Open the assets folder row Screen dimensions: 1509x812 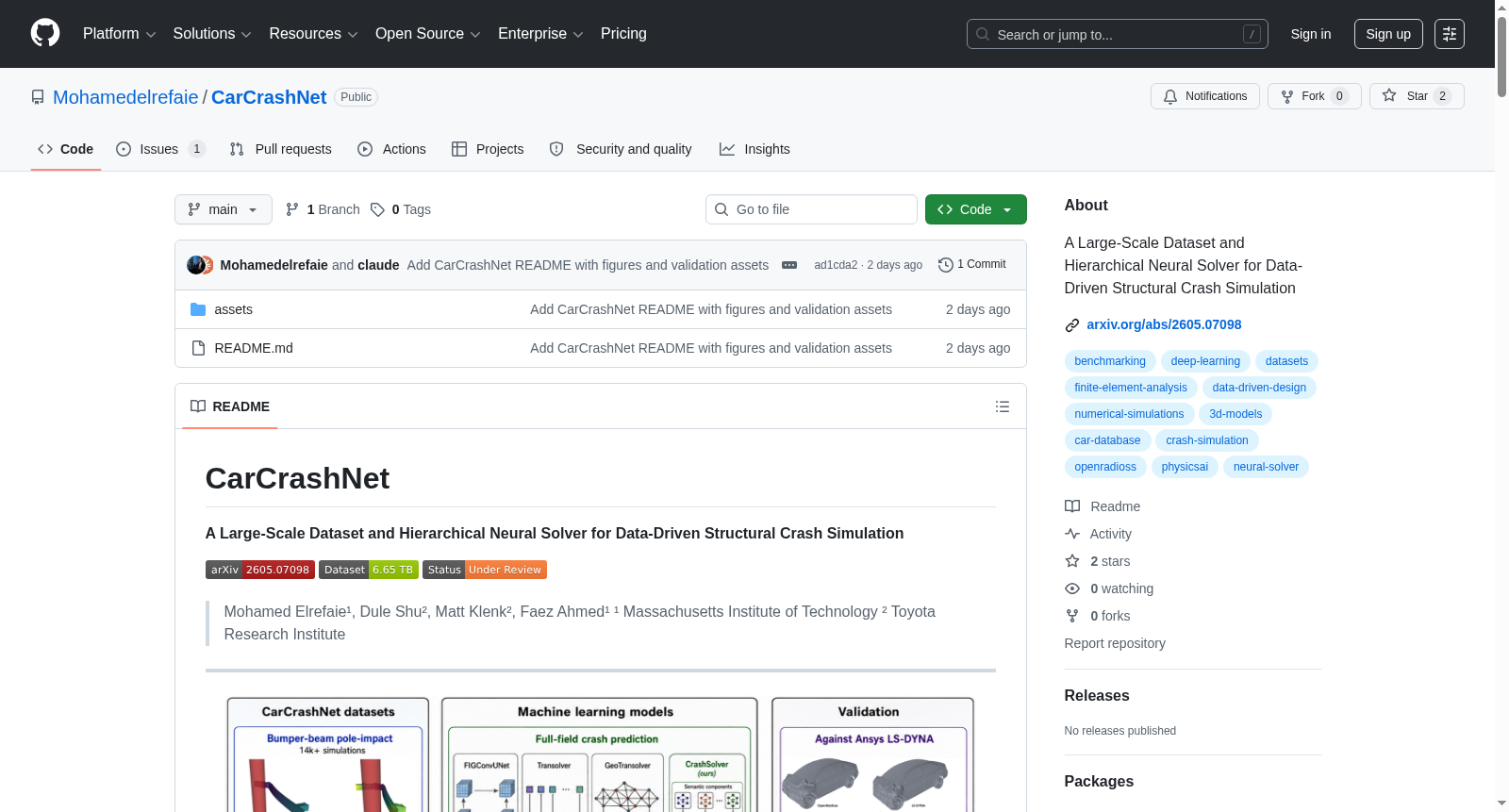(601, 309)
